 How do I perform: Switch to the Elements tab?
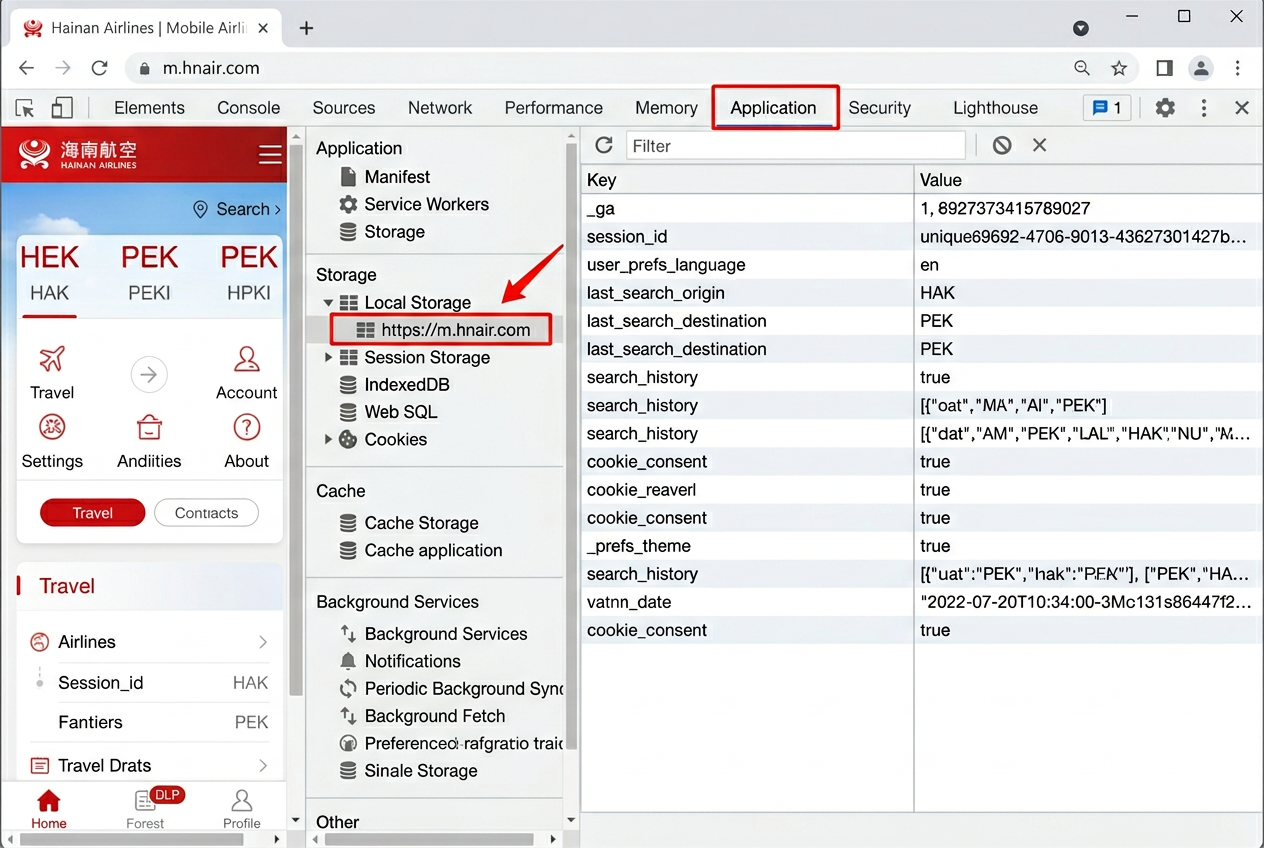(149, 108)
